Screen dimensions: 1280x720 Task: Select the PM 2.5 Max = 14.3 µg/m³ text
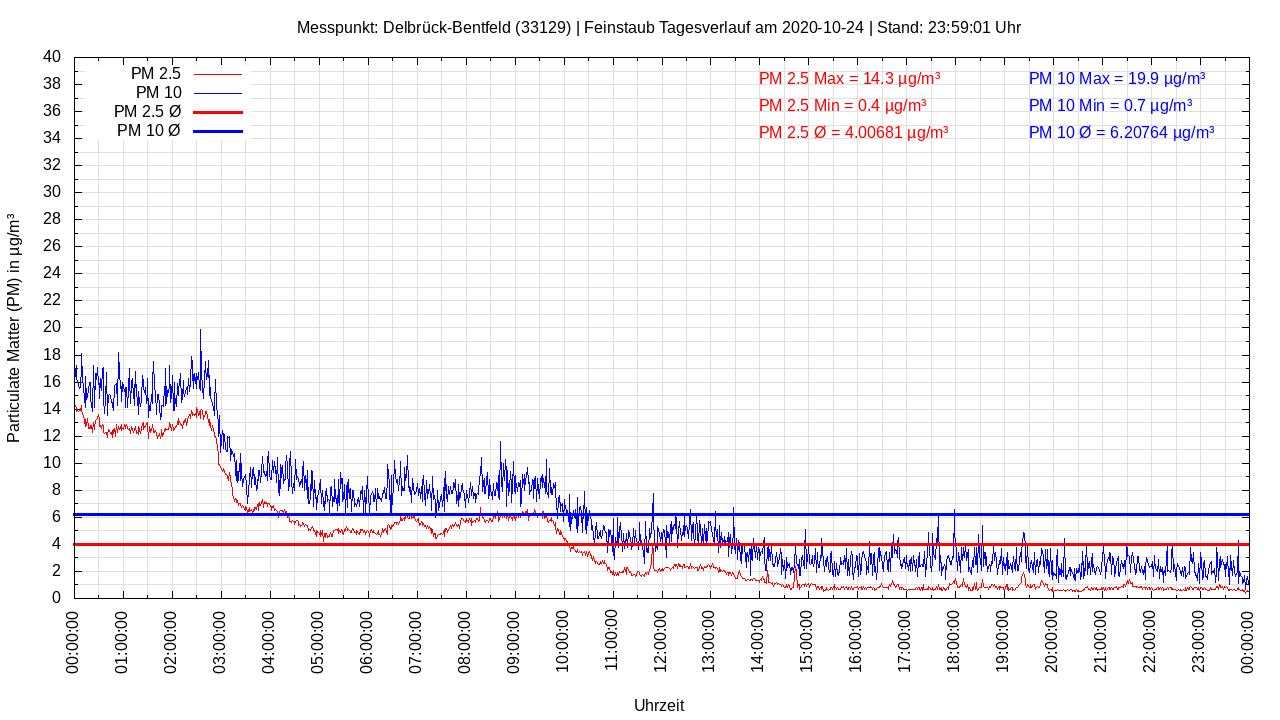coord(849,79)
